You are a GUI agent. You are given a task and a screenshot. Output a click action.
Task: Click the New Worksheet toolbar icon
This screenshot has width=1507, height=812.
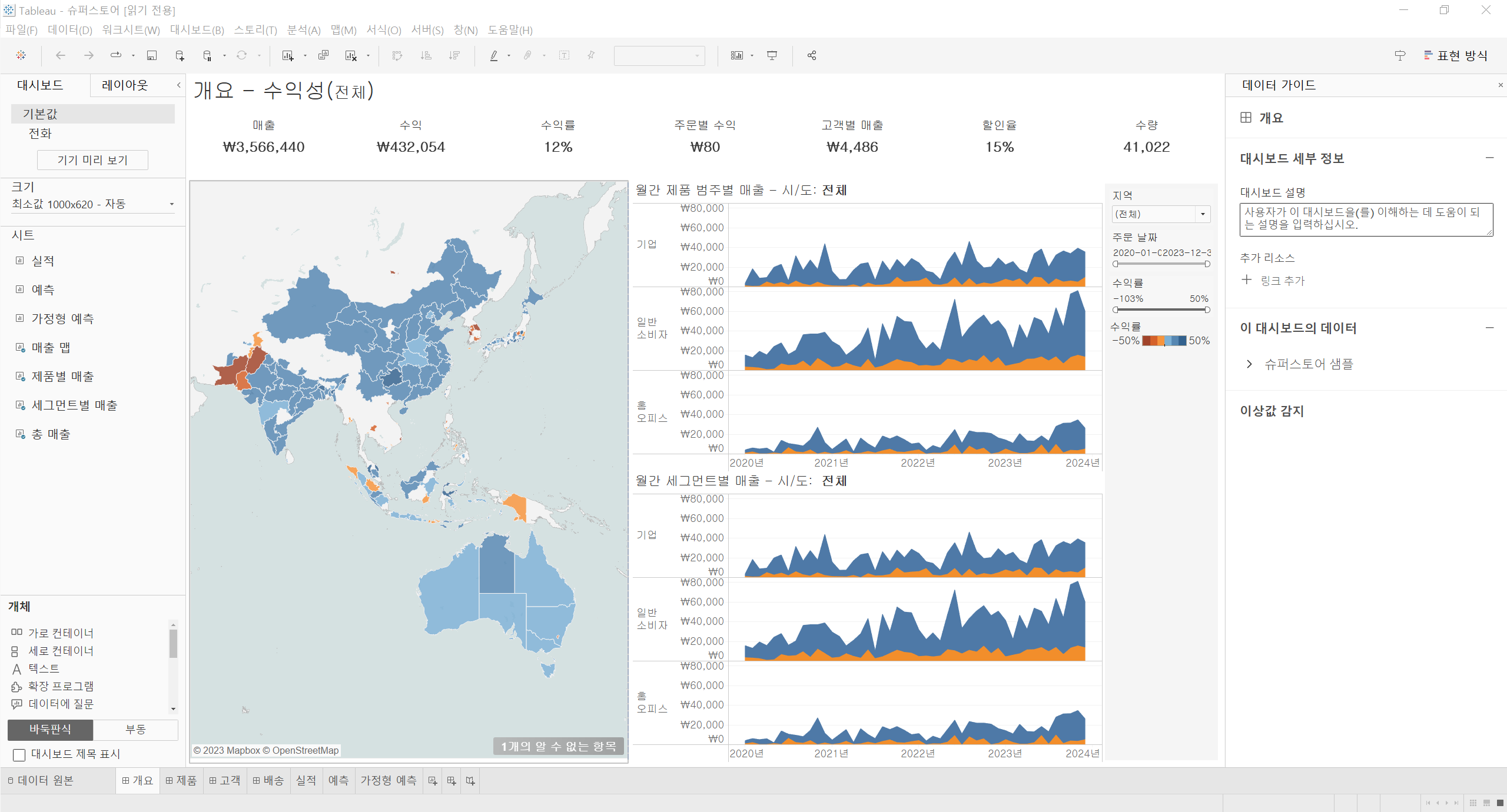point(287,55)
